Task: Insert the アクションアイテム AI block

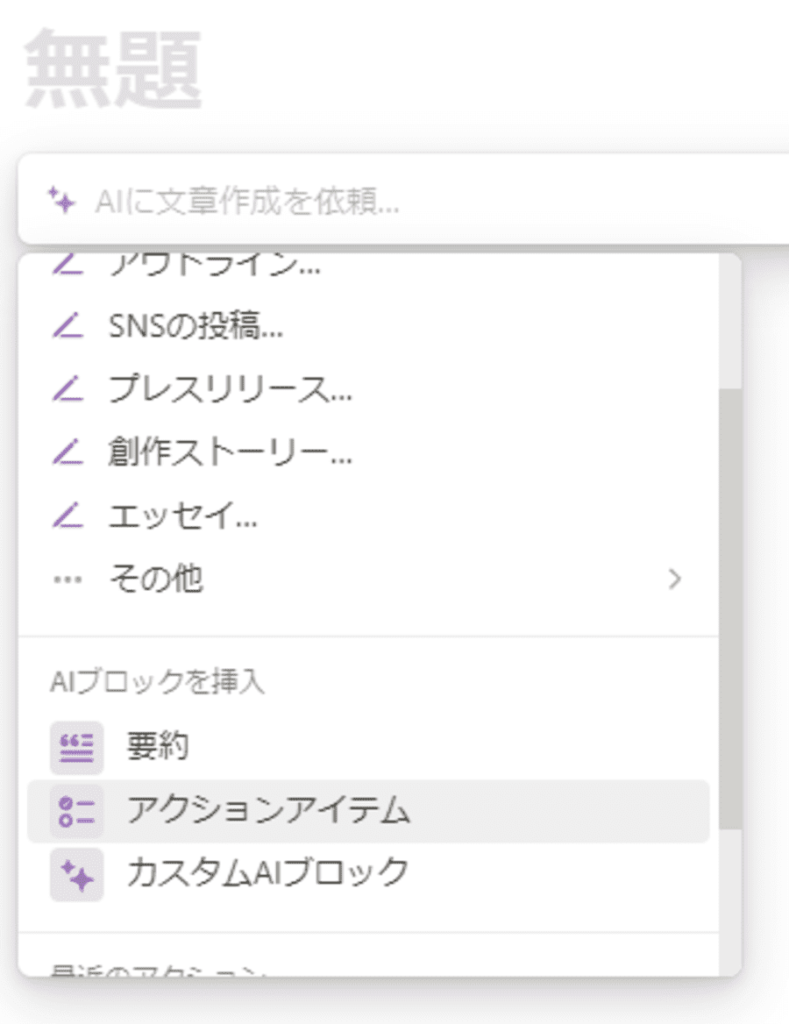Action: pos(368,810)
